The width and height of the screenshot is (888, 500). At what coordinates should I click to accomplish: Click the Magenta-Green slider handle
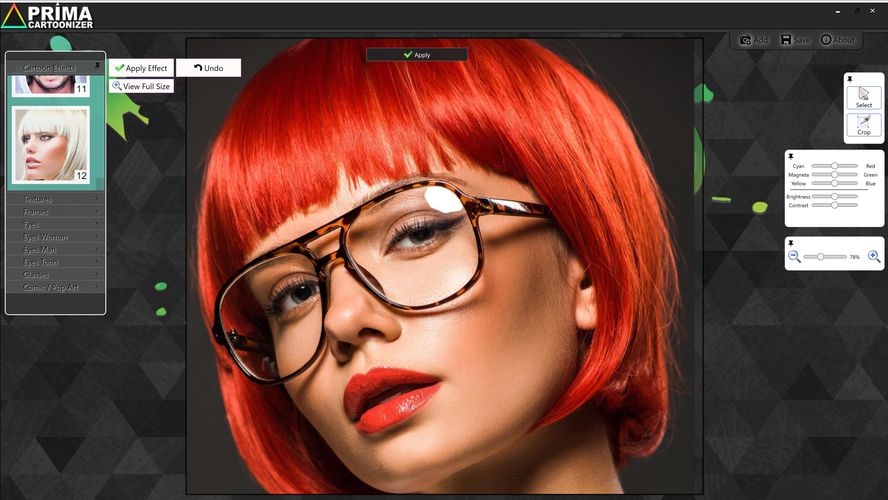click(834, 174)
